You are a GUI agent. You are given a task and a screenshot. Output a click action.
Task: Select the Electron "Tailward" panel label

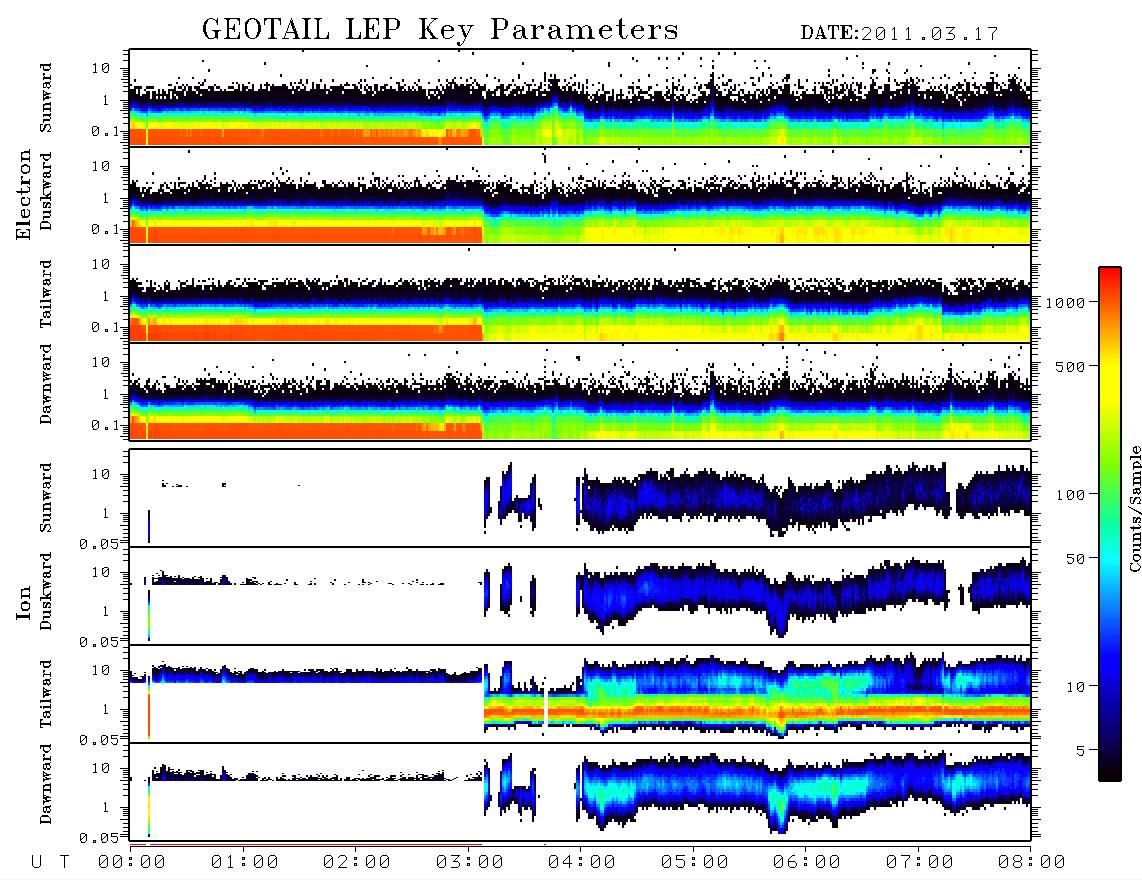tap(46, 294)
